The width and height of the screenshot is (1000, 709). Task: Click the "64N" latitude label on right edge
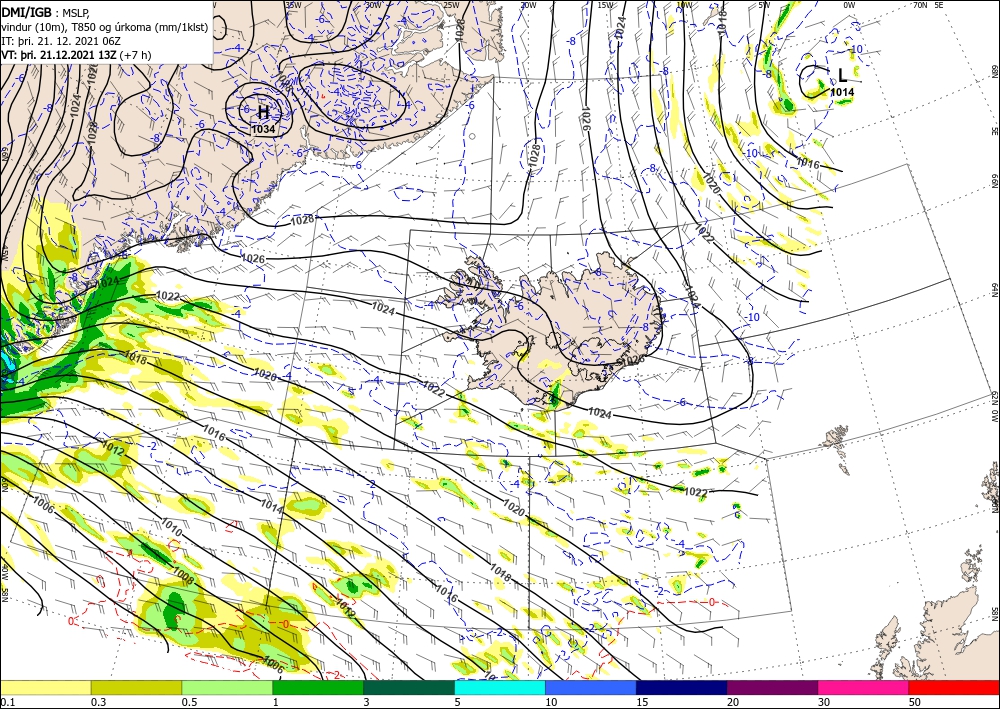tap(994, 289)
